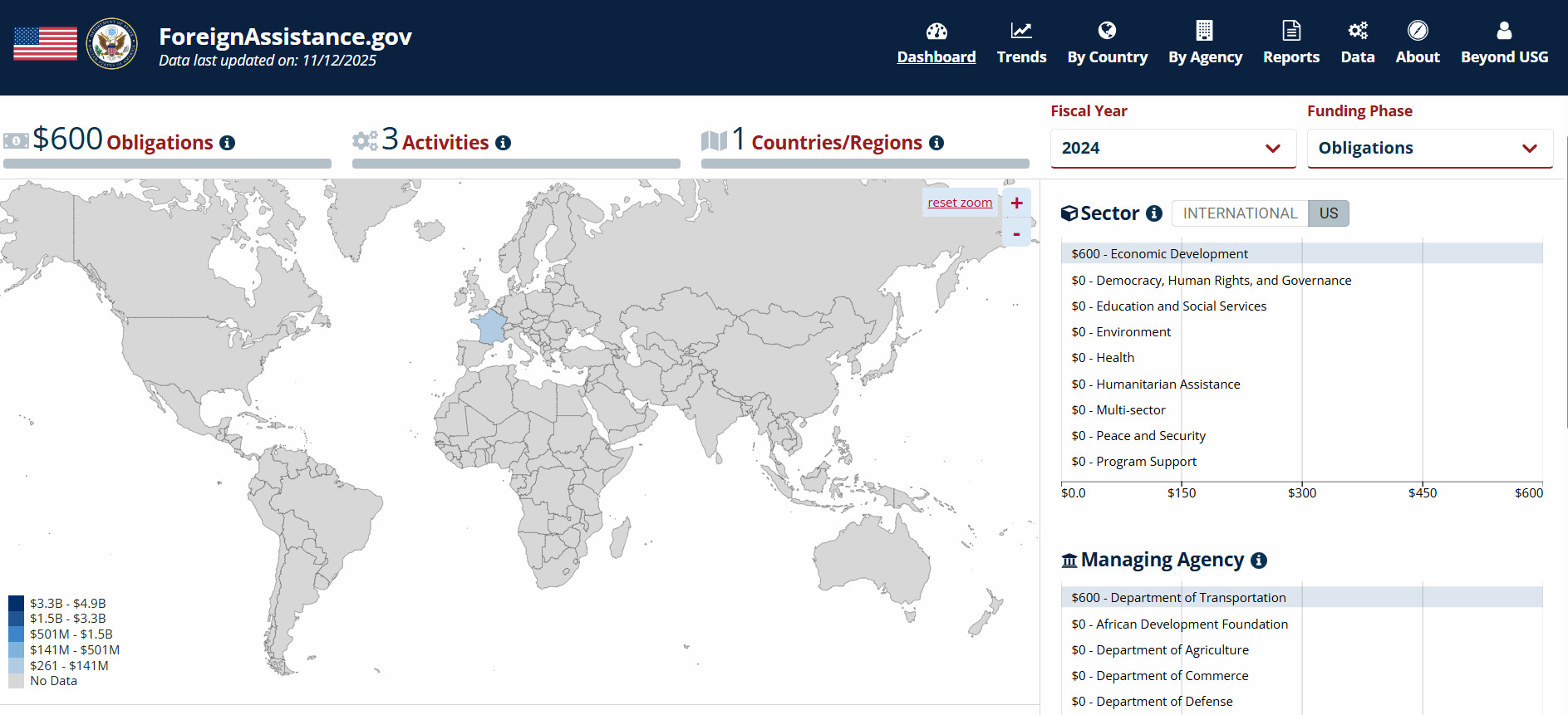Screen dimensions: 1568x715
Task: Click the Data gears icon
Action: pyautogui.click(x=1358, y=31)
